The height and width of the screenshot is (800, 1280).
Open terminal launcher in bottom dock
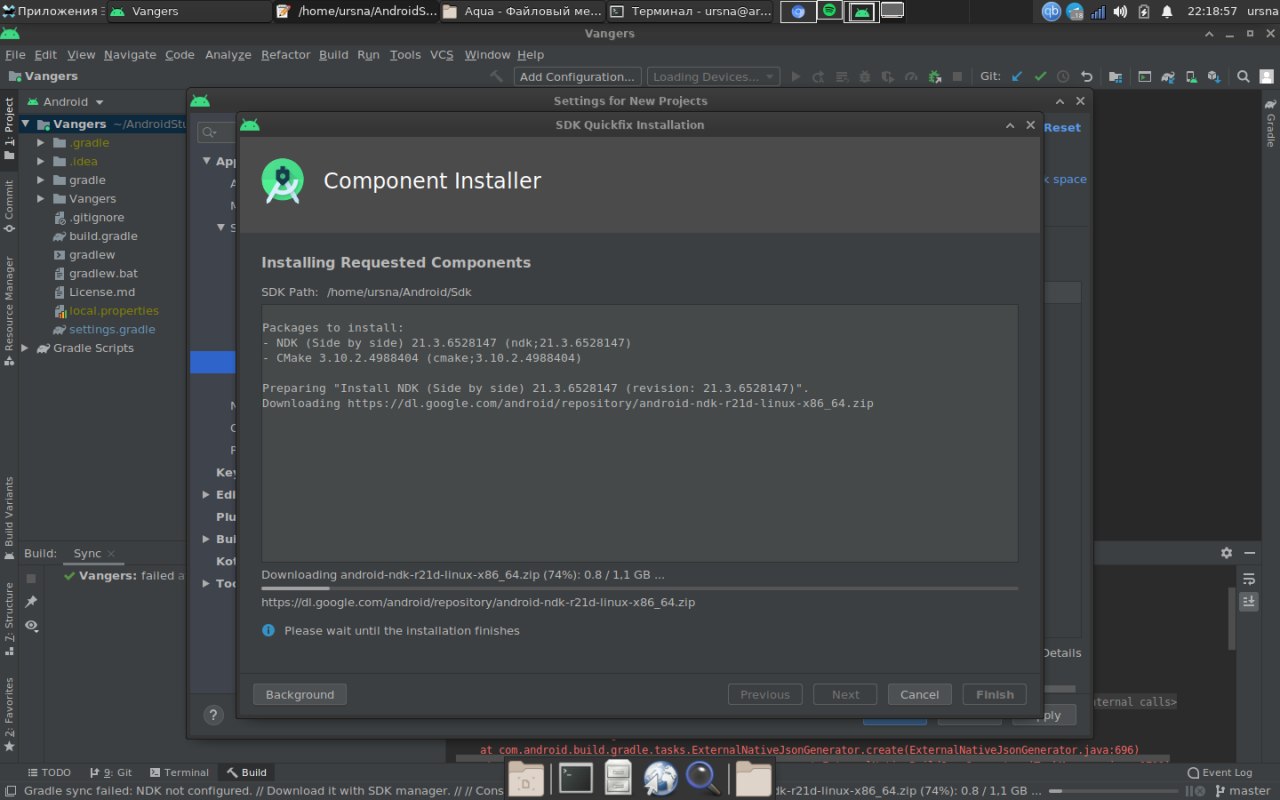tap(576, 777)
